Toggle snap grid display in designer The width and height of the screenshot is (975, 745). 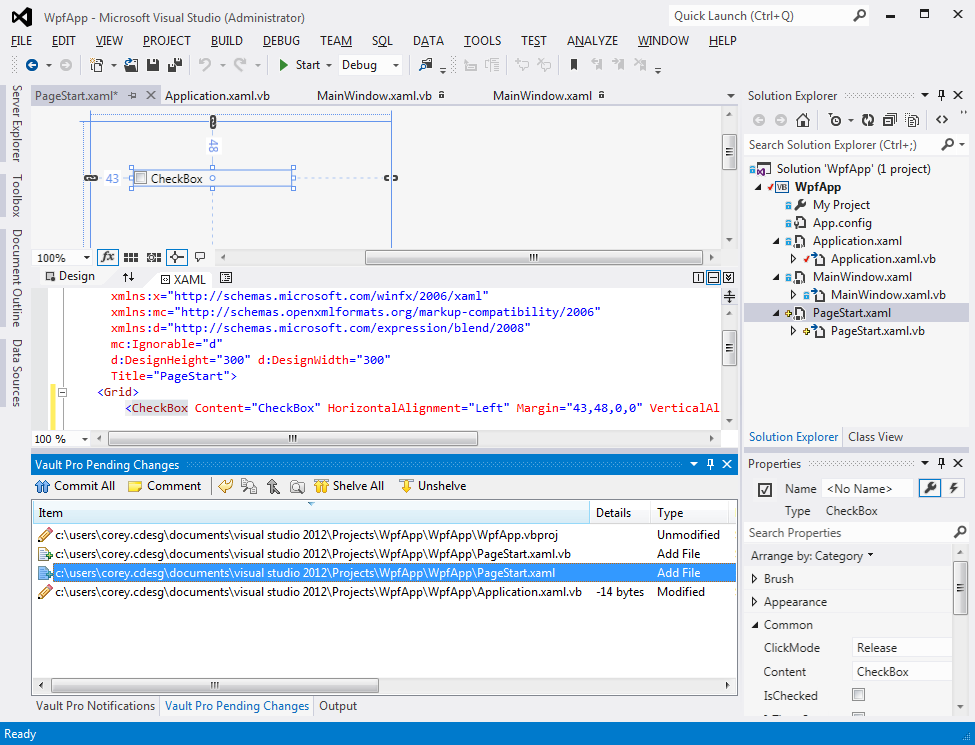pos(132,258)
